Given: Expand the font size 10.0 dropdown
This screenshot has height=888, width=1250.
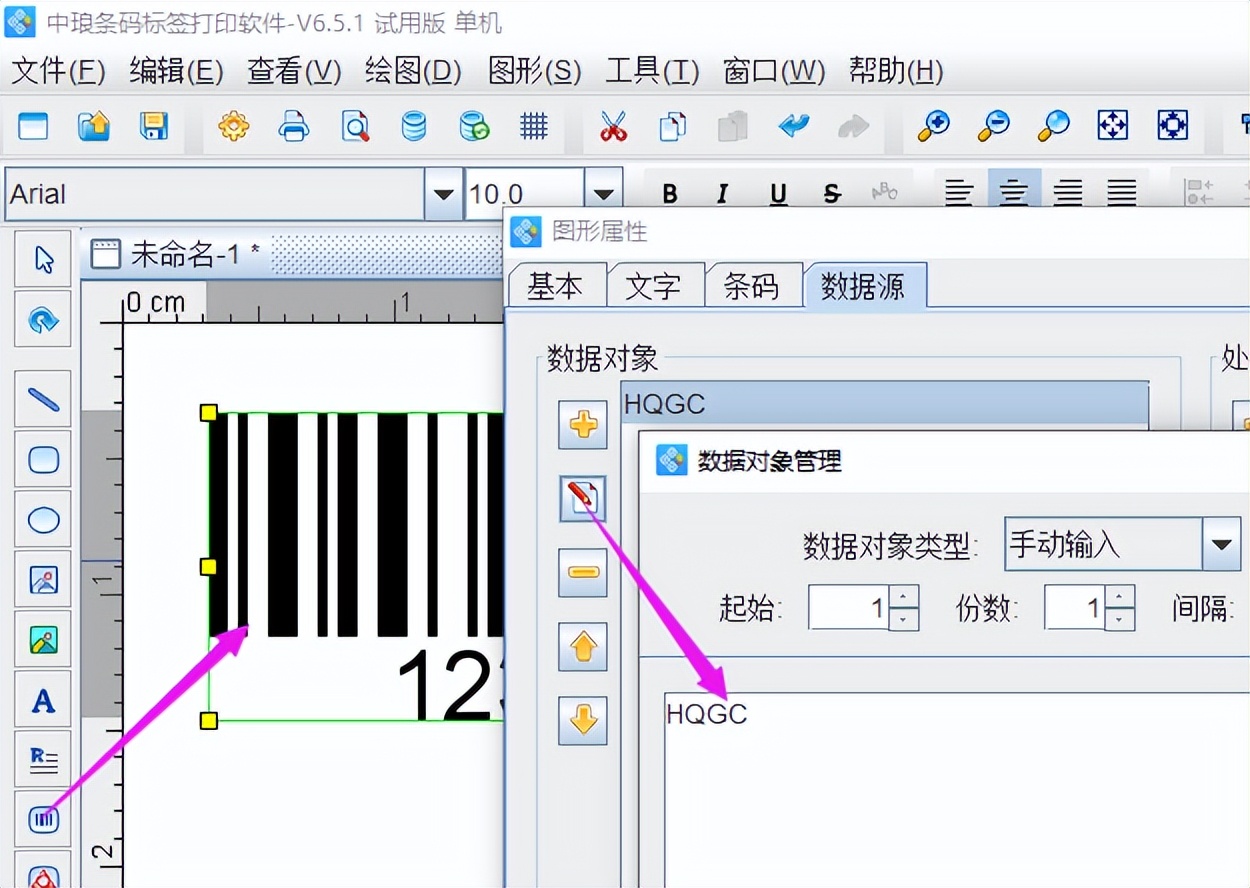Looking at the screenshot, I should click(x=603, y=194).
